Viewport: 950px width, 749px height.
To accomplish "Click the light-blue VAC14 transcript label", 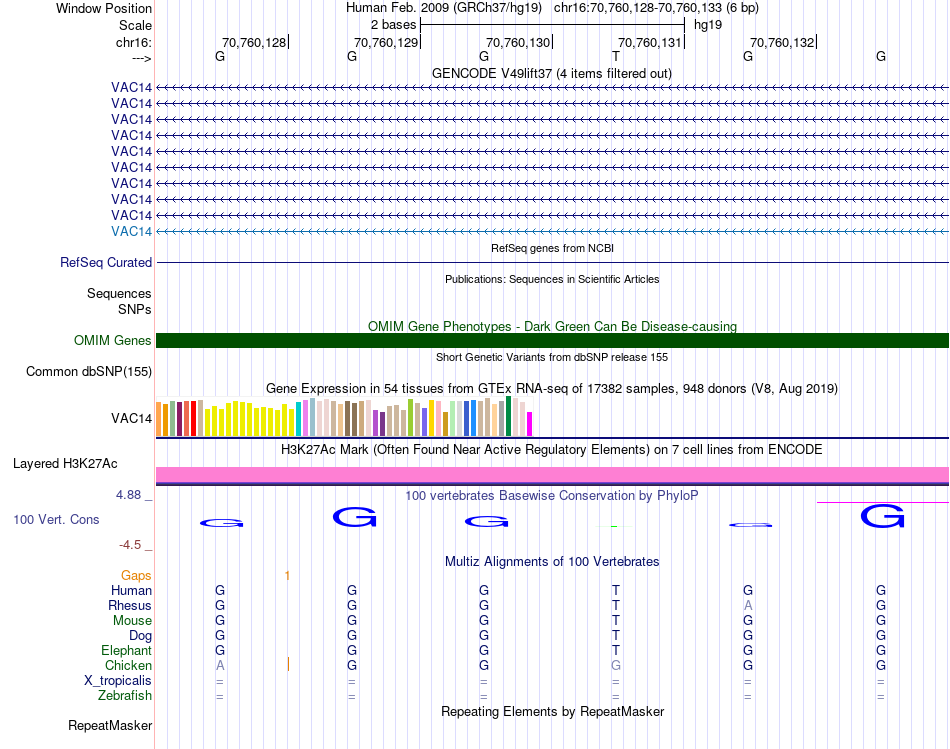I will point(131,231).
